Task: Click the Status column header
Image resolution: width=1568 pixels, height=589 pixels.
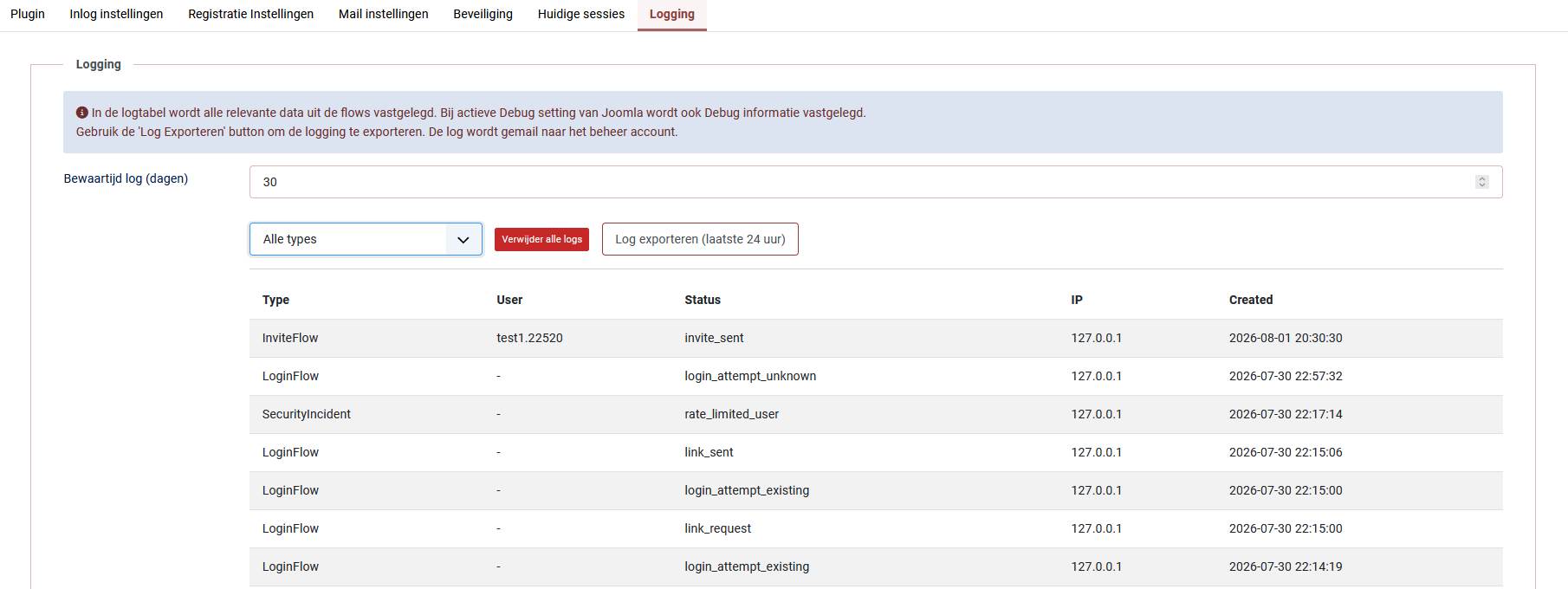Action: coord(703,300)
